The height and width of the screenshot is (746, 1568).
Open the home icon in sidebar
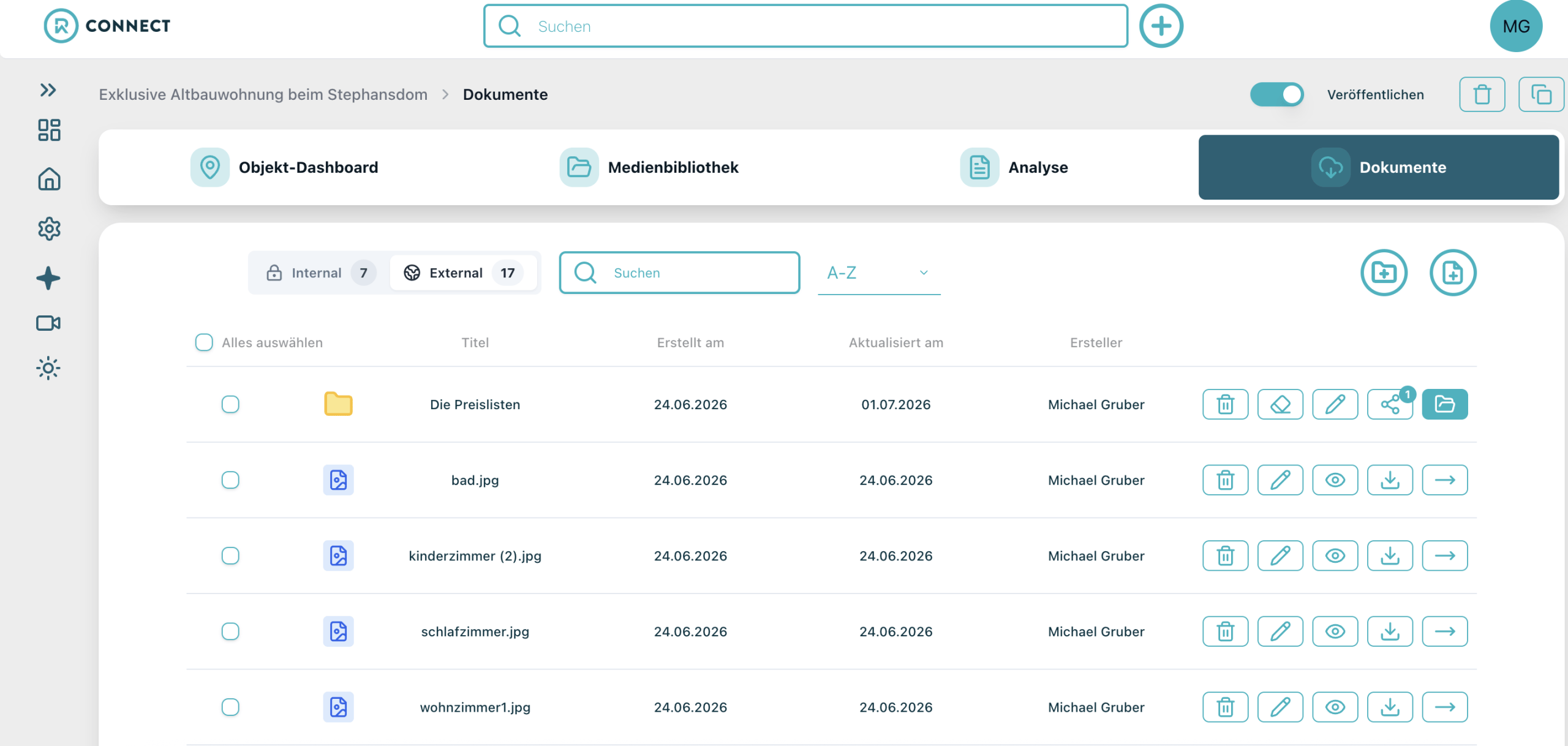49,179
